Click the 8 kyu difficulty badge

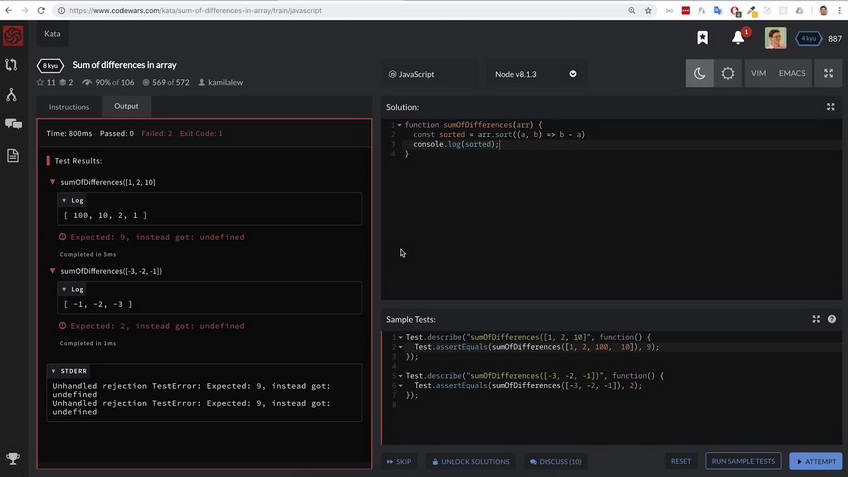click(x=50, y=65)
